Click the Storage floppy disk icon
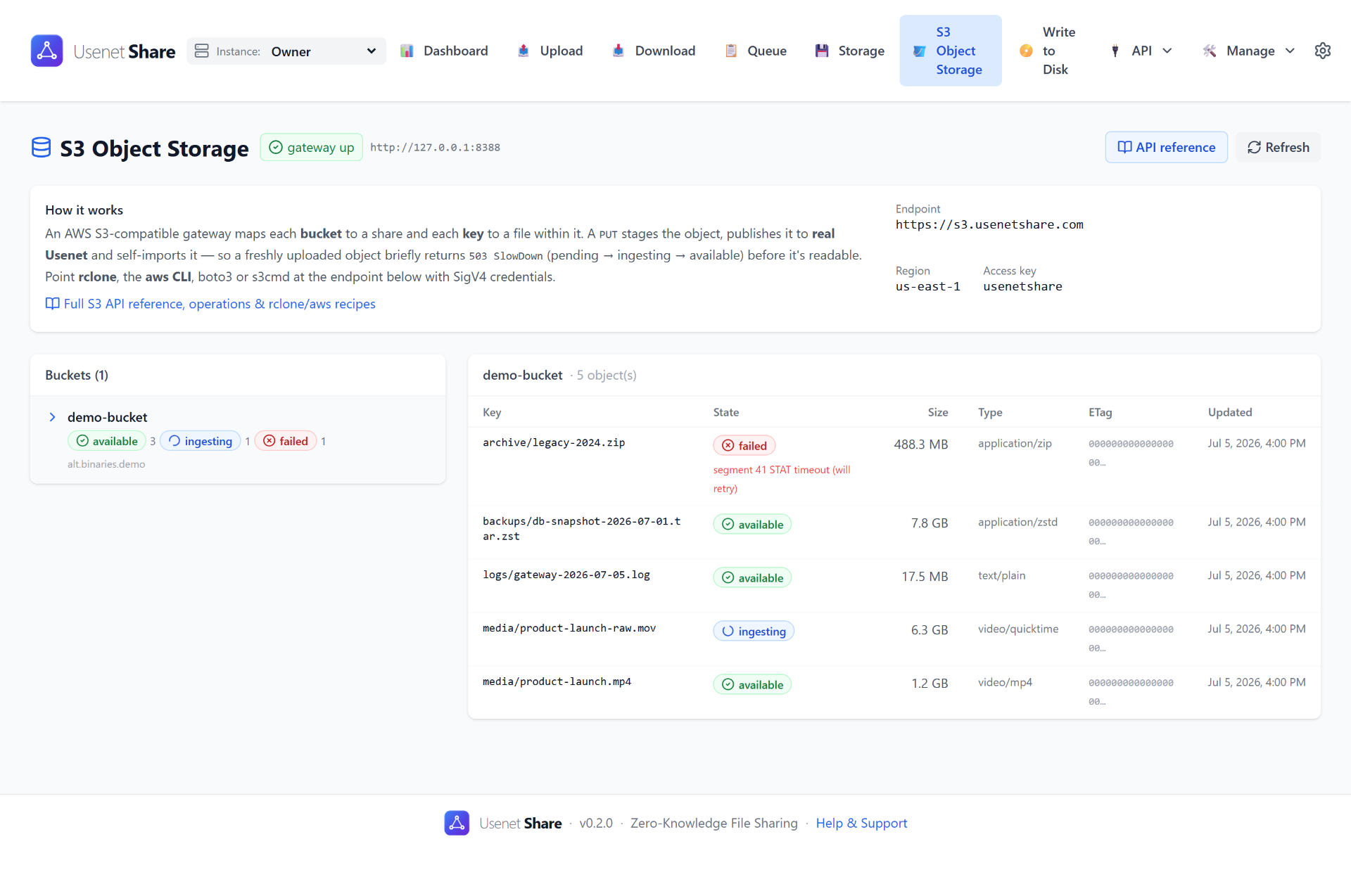Image resolution: width=1351 pixels, height=896 pixels. pyautogui.click(x=822, y=51)
